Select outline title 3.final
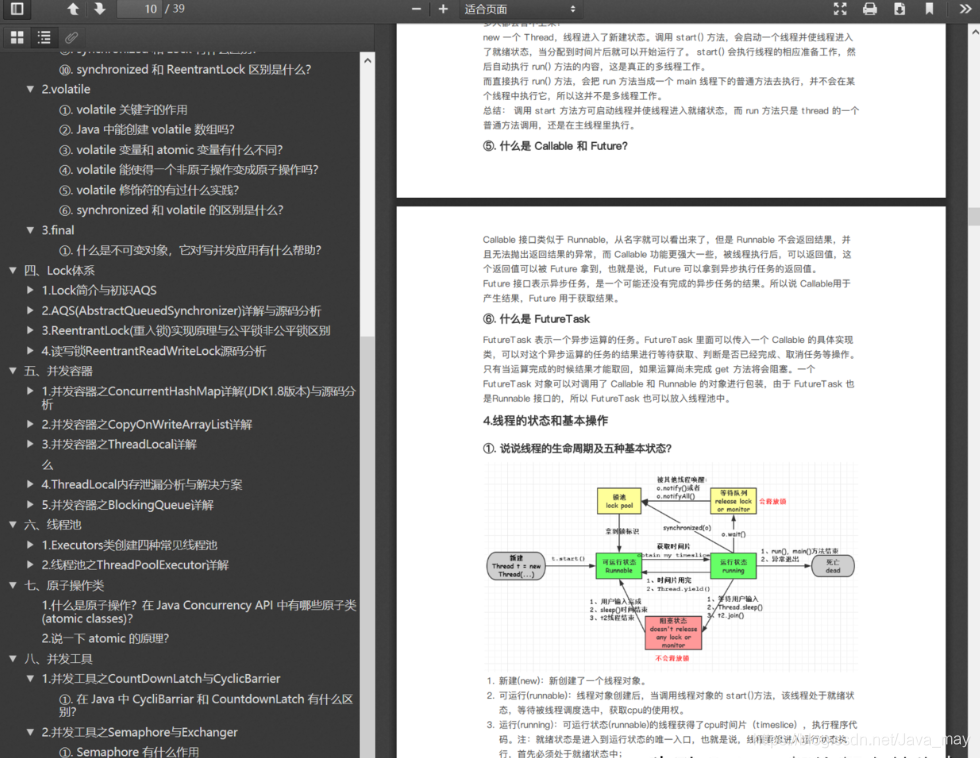Viewport: 980px width, 758px height. [58, 230]
